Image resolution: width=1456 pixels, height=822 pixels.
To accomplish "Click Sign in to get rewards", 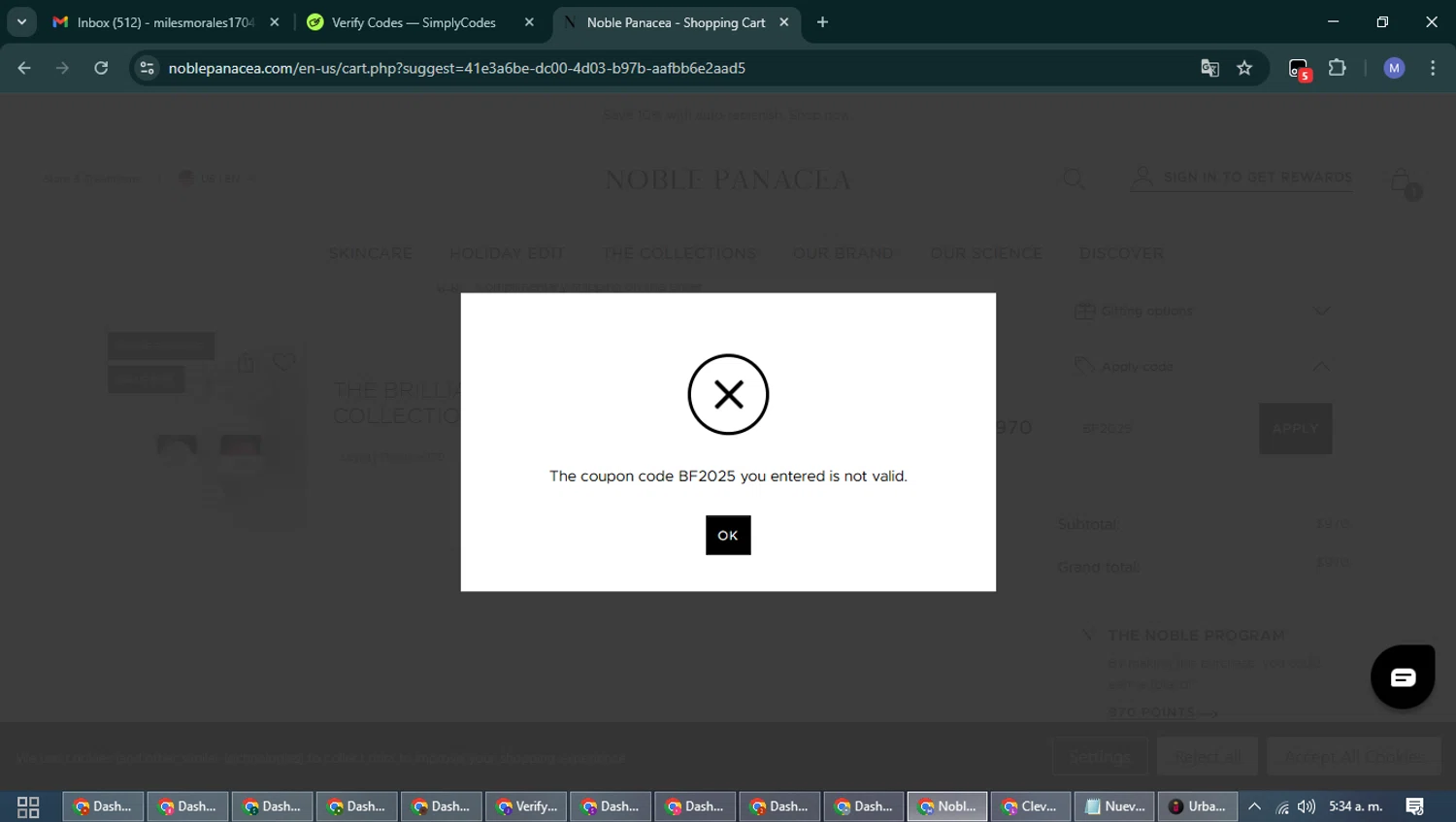I will pos(1241,178).
